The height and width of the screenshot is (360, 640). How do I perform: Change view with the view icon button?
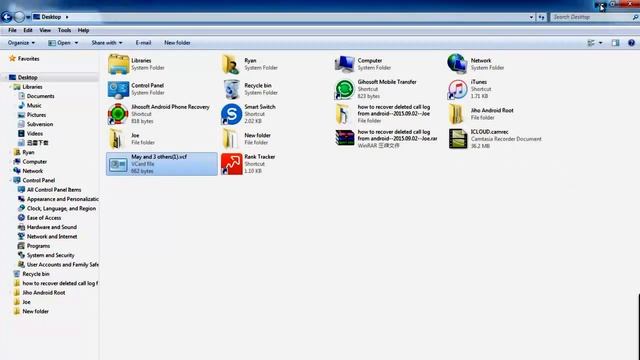click(591, 43)
